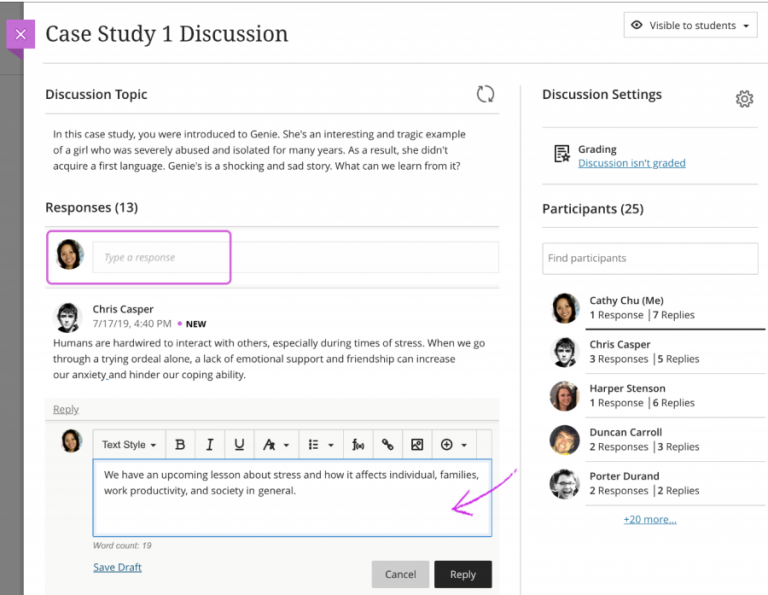Select Cathy Chu (Me) participant avatar
Image resolution: width=768 pixels, height=595 pixels.
click(564, 308)
